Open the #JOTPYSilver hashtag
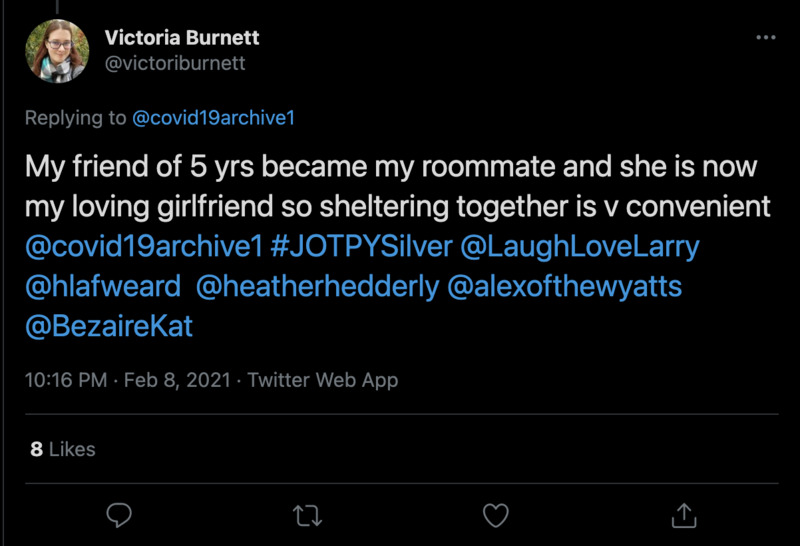 [361, 247]
